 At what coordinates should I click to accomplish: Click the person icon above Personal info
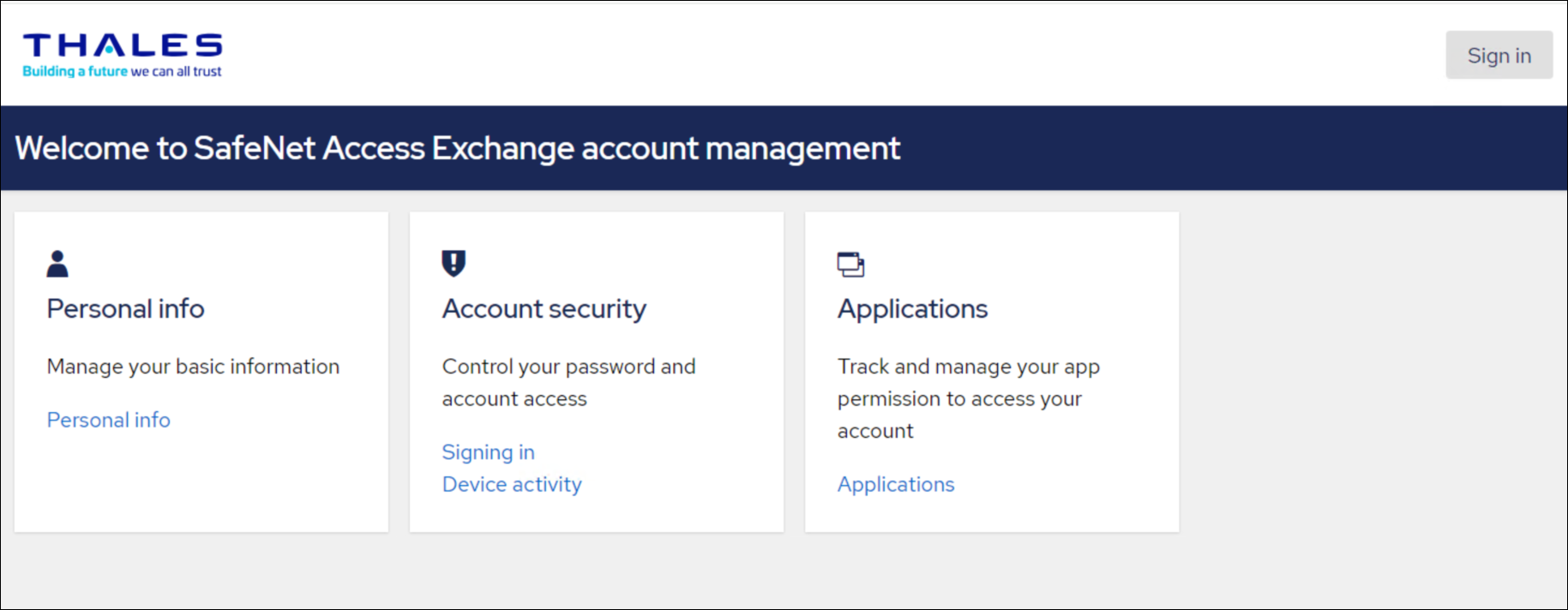click(57, 264)
